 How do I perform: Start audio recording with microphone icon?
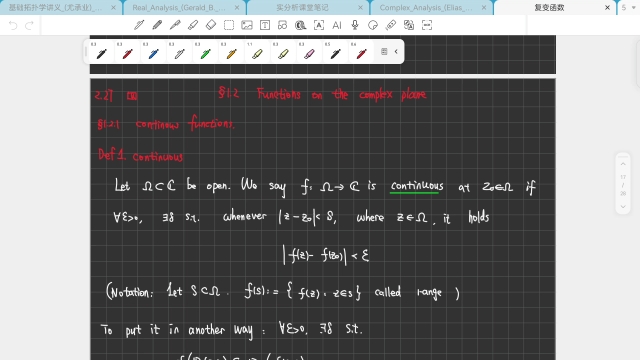355,25
